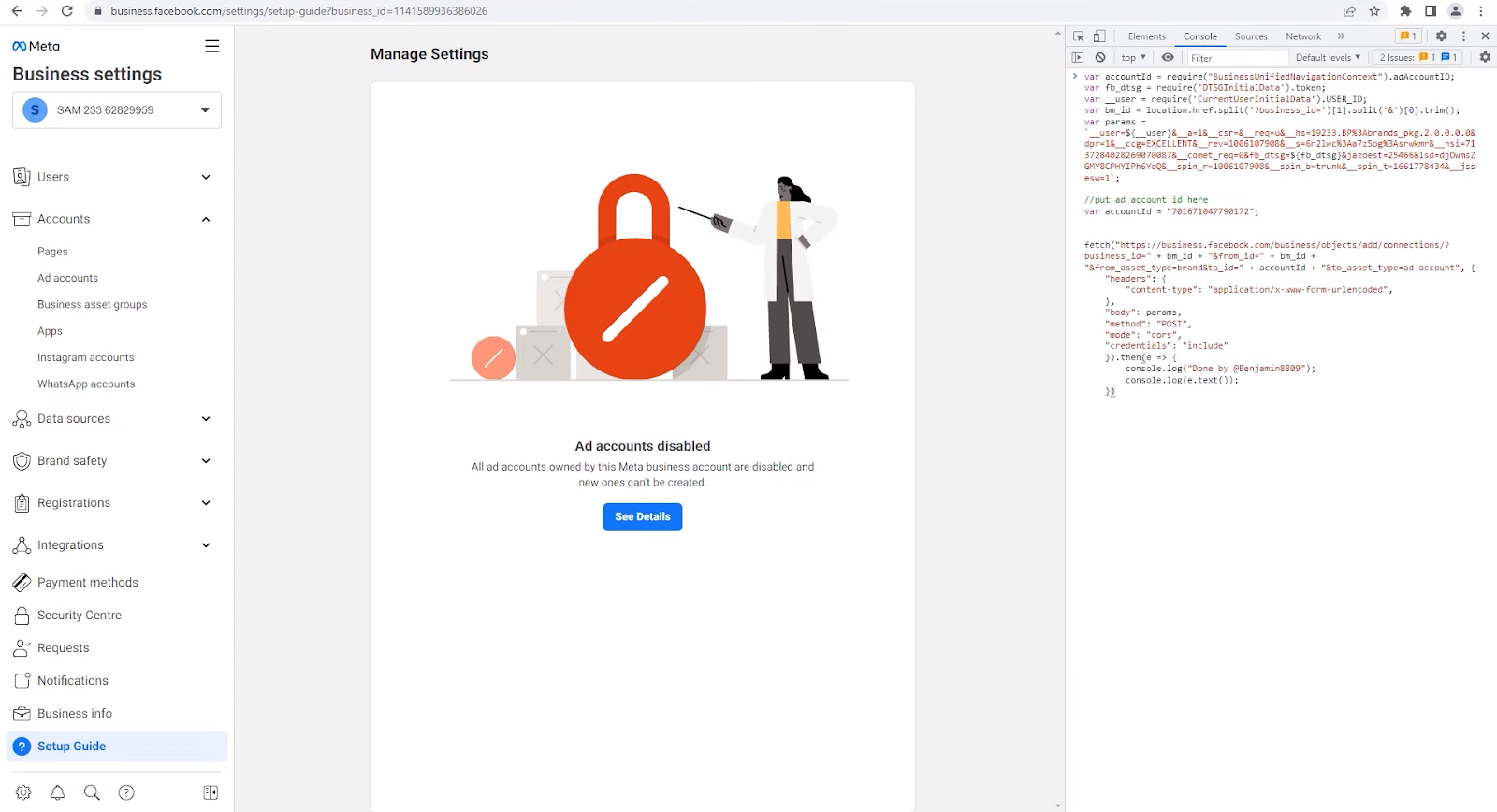The width and height of the screenshot is (1497, 812).
Task: Click the Integrations icon
Action: point(22,545)
